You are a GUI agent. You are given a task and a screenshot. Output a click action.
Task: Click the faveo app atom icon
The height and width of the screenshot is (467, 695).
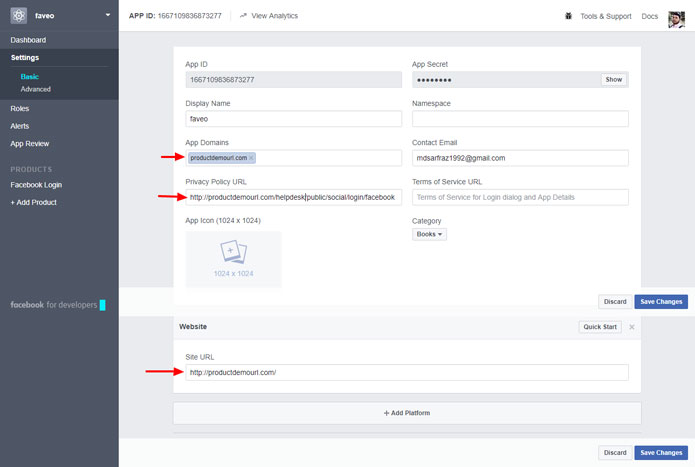pyautogui.click(x=17, y=16)
